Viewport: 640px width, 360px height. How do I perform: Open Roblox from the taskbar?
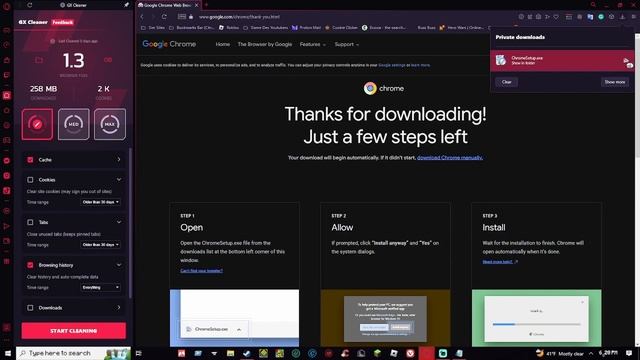coord(394,353)
